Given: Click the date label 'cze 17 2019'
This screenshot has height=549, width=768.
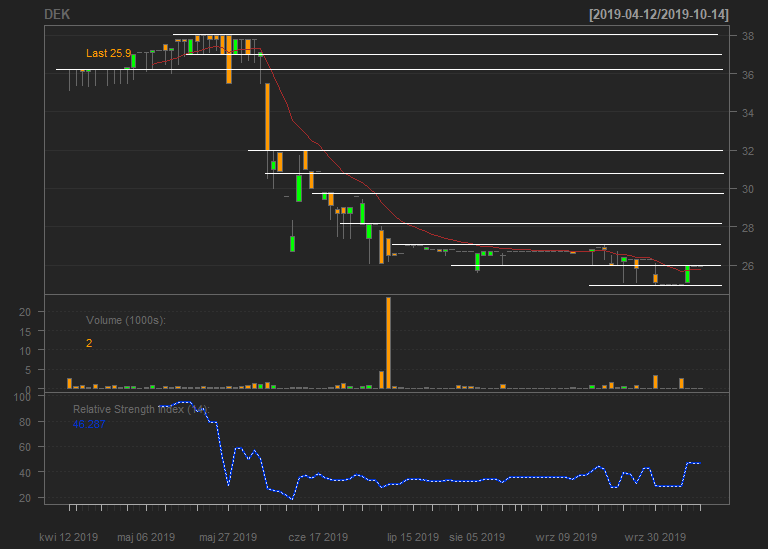Looking at the screenshot, I should click(x=318, y=537).
